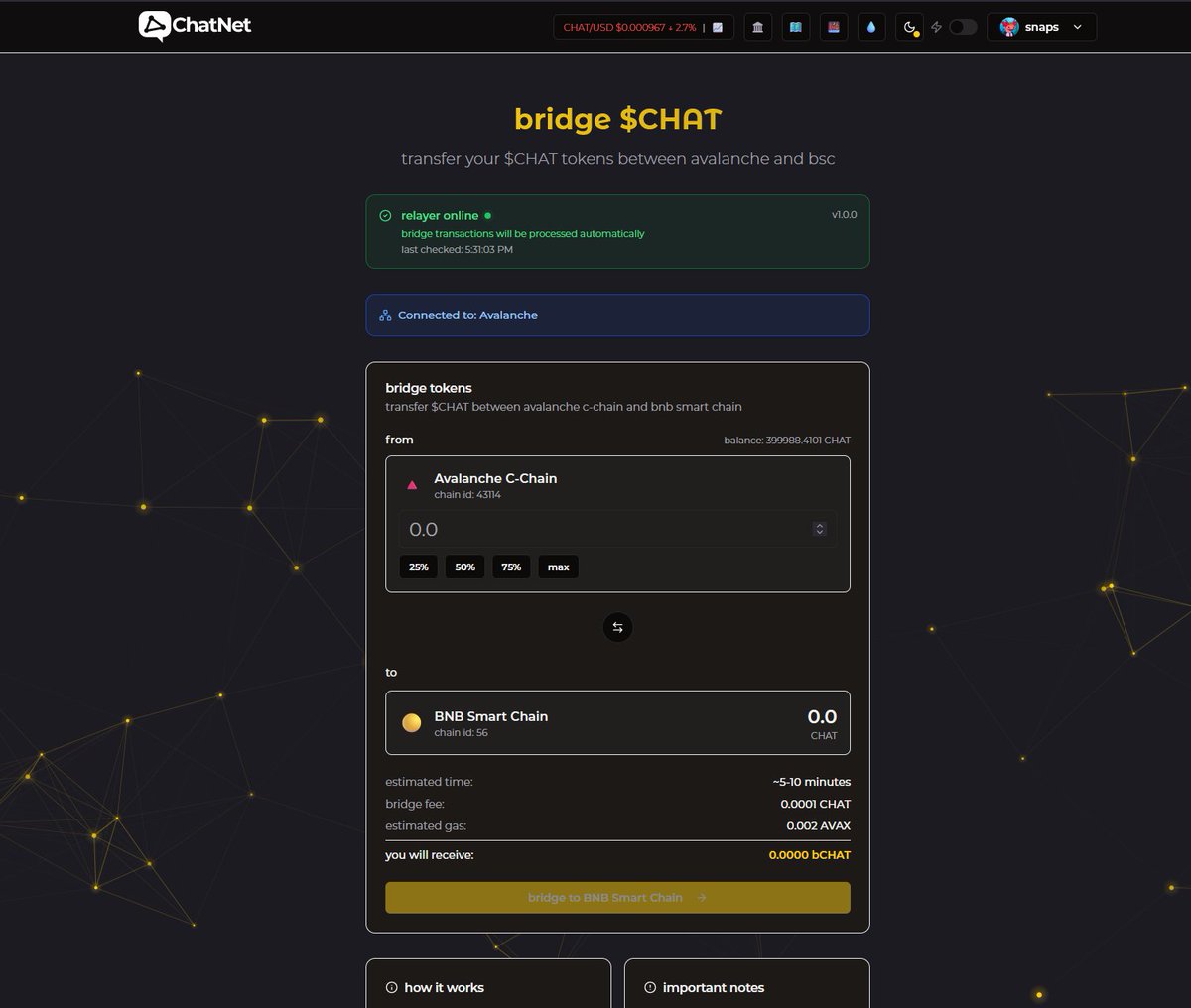This screenshot has height=1008, width=1191.
Task: Click the Connected to: Avalanche banner text
Action: (x=467, y=315)
